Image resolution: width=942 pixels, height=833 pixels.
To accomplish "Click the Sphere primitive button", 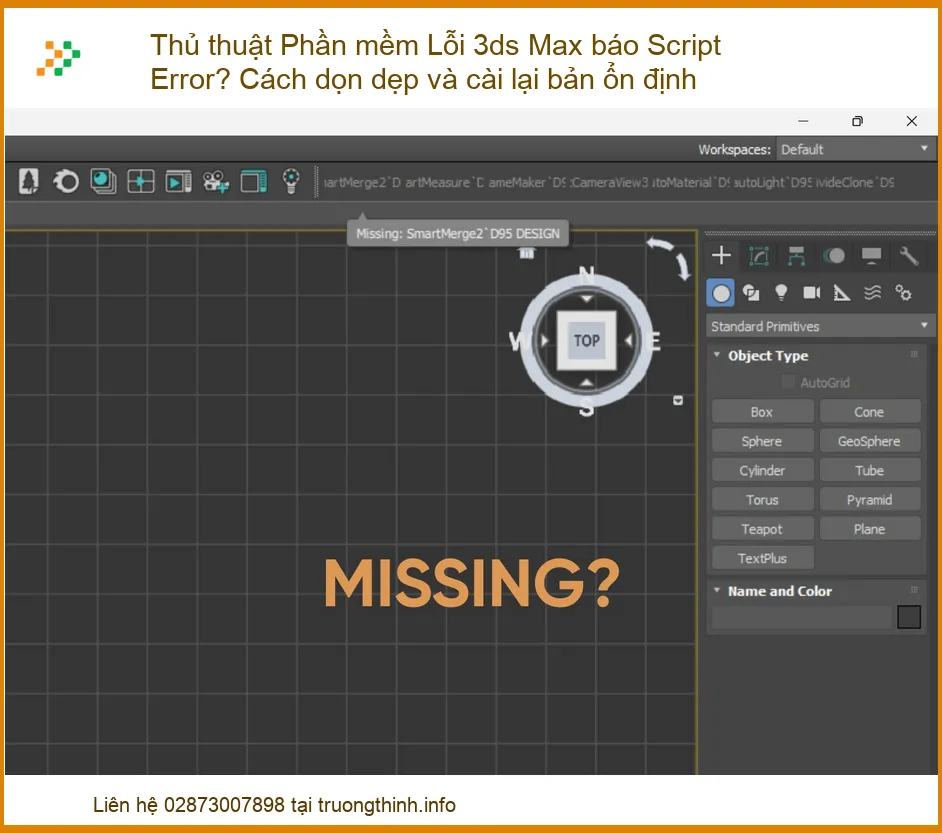I will click(x=762, y=441).
